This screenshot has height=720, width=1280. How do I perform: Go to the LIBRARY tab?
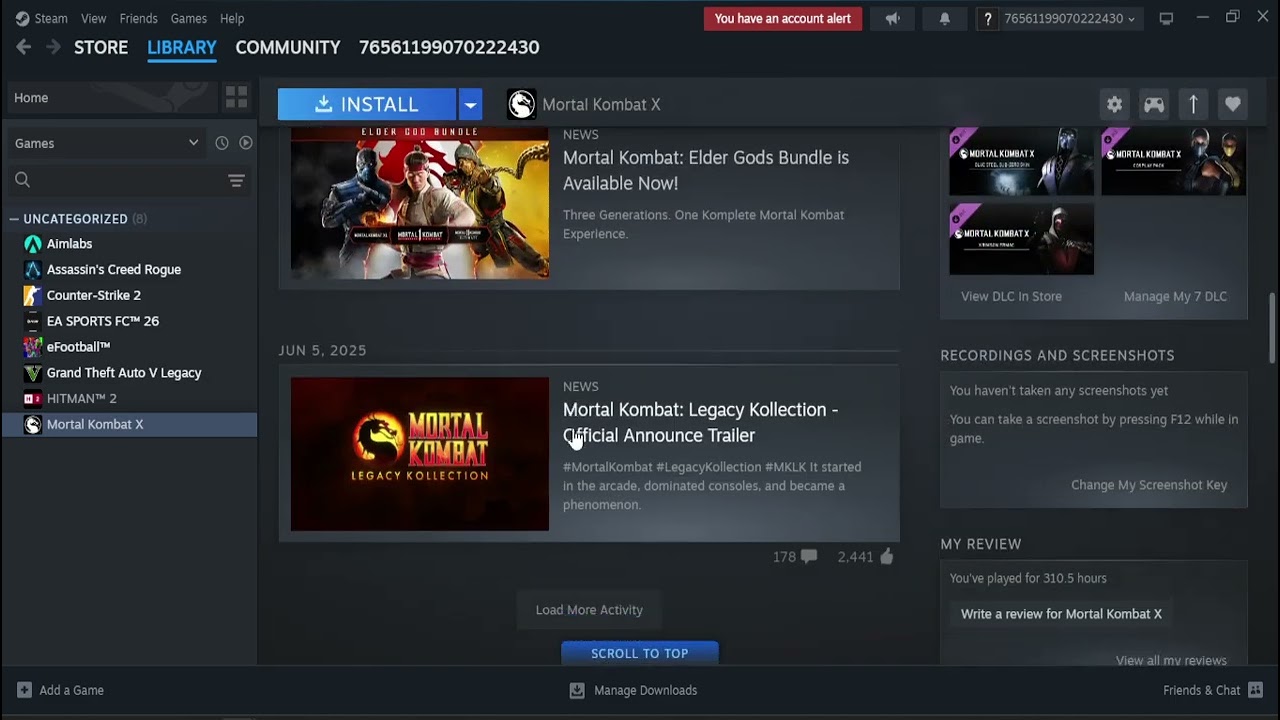tap(182, 47)
